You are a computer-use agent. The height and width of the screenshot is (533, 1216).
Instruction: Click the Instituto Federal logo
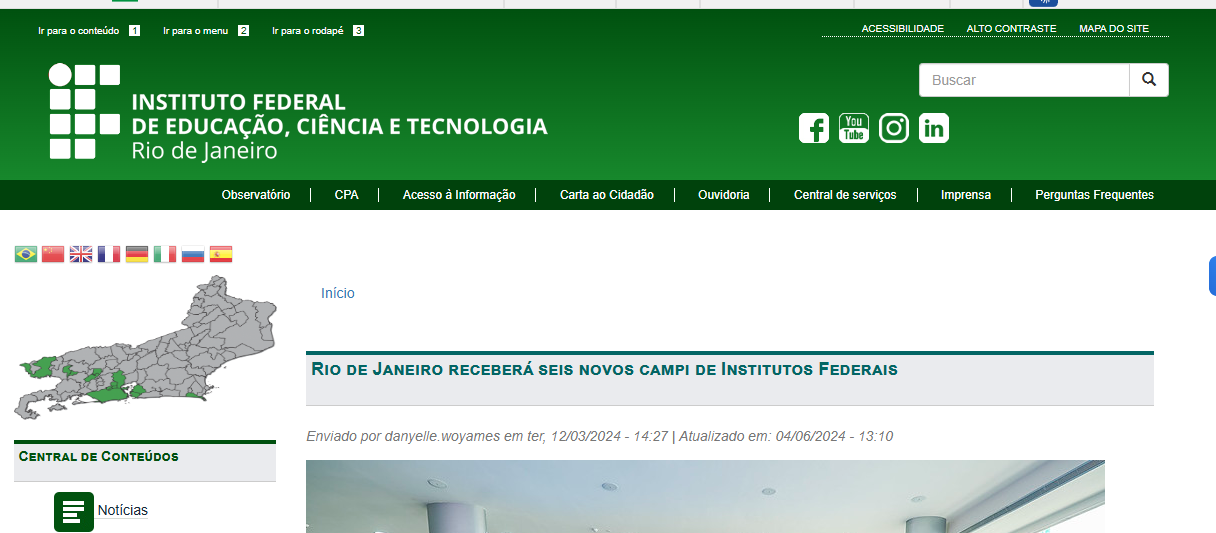coord(298,113)
